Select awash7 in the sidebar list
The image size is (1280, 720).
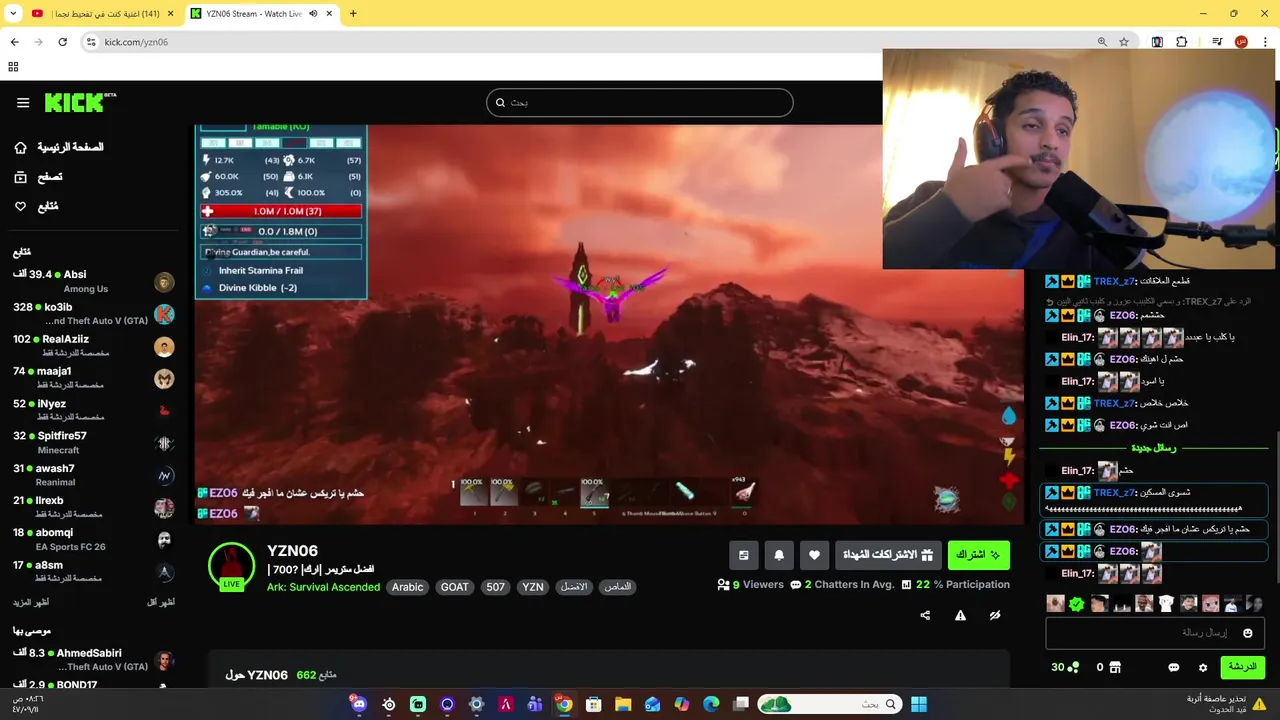coord(93,475)
